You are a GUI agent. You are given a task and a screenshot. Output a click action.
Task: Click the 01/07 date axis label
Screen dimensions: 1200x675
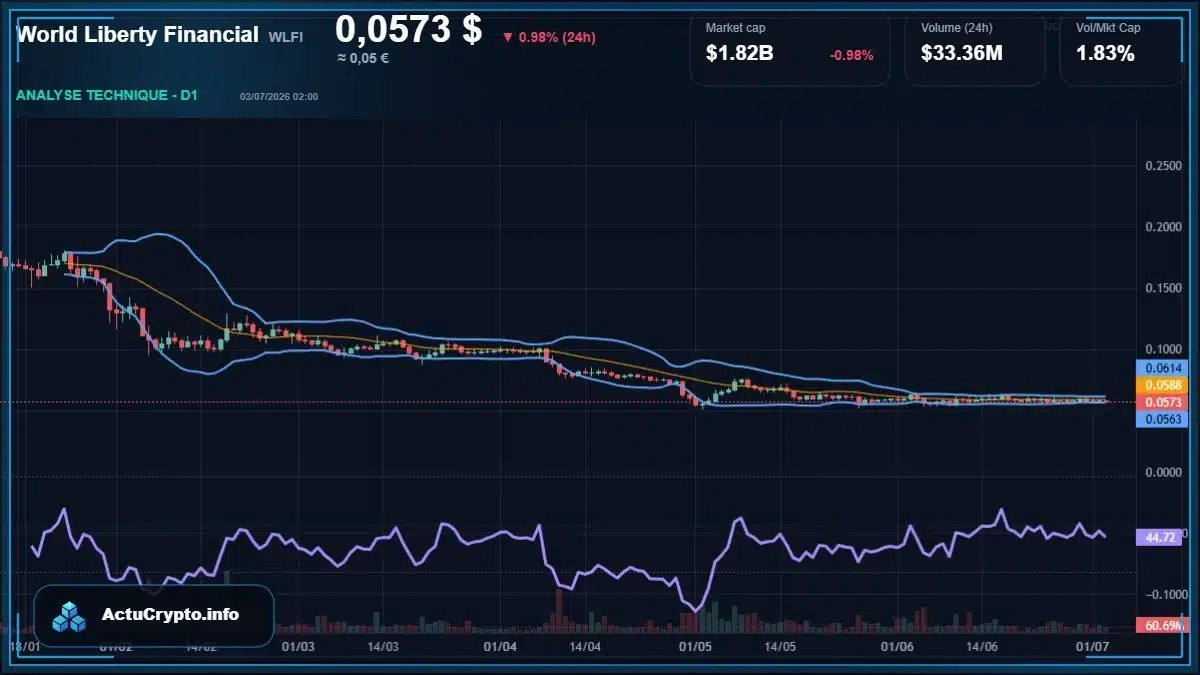pos(1093,647)
